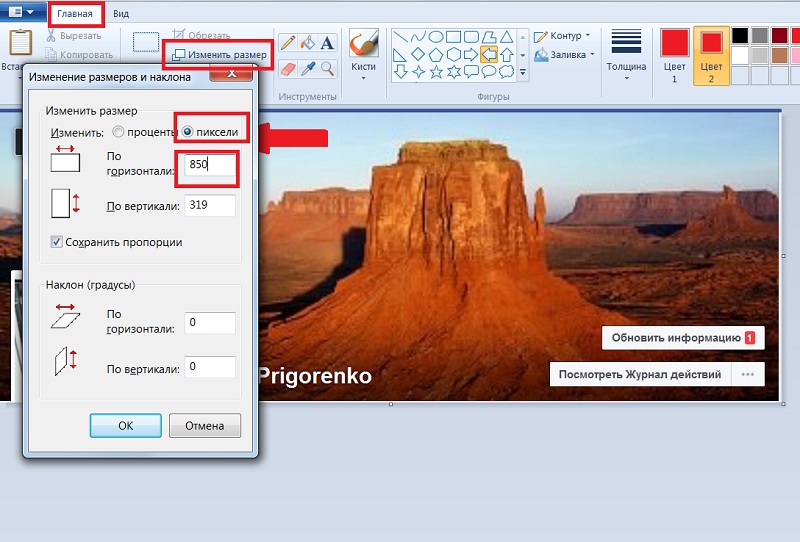This screenshot has width=800, height=542.
Task: Choose the four-point star shape
Action: pos(418,71)
